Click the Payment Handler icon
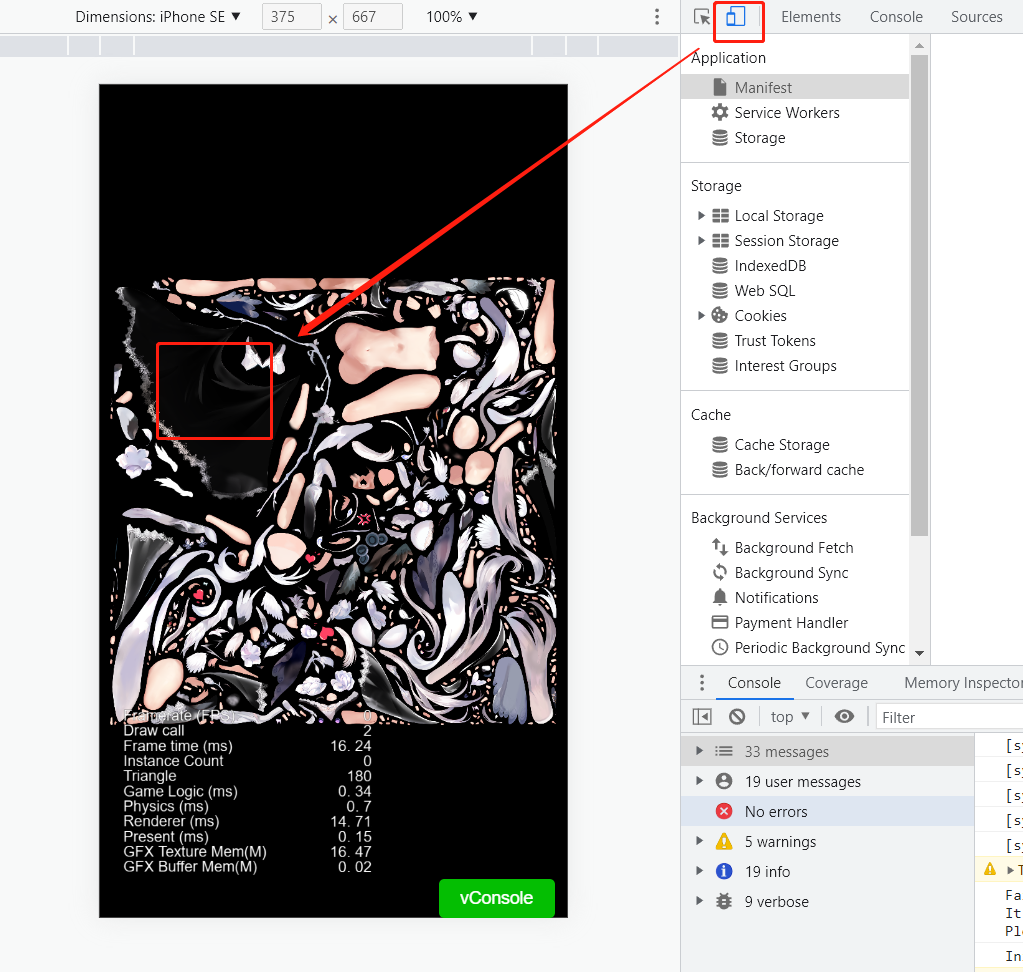This screenshot has width=1023, height=972. pyautogui.click(x=719, y=622)
